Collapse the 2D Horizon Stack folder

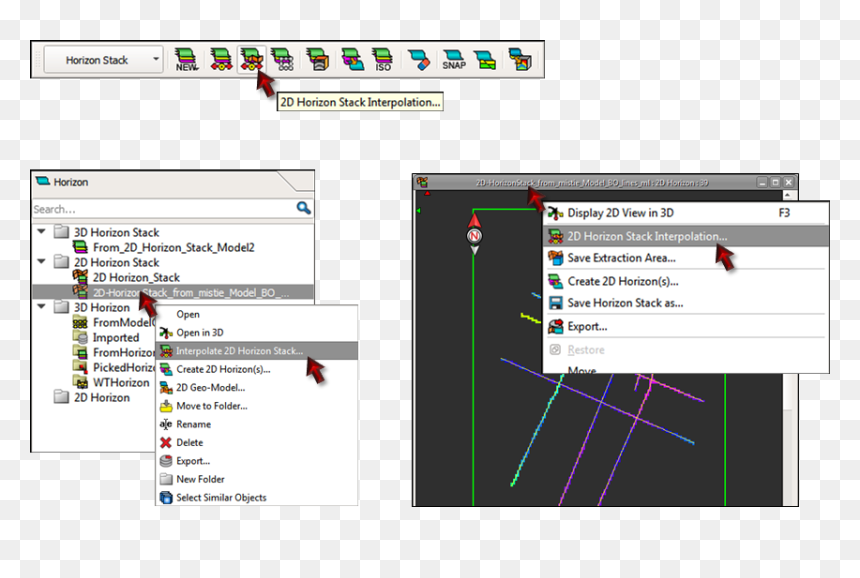pos(41,262)
